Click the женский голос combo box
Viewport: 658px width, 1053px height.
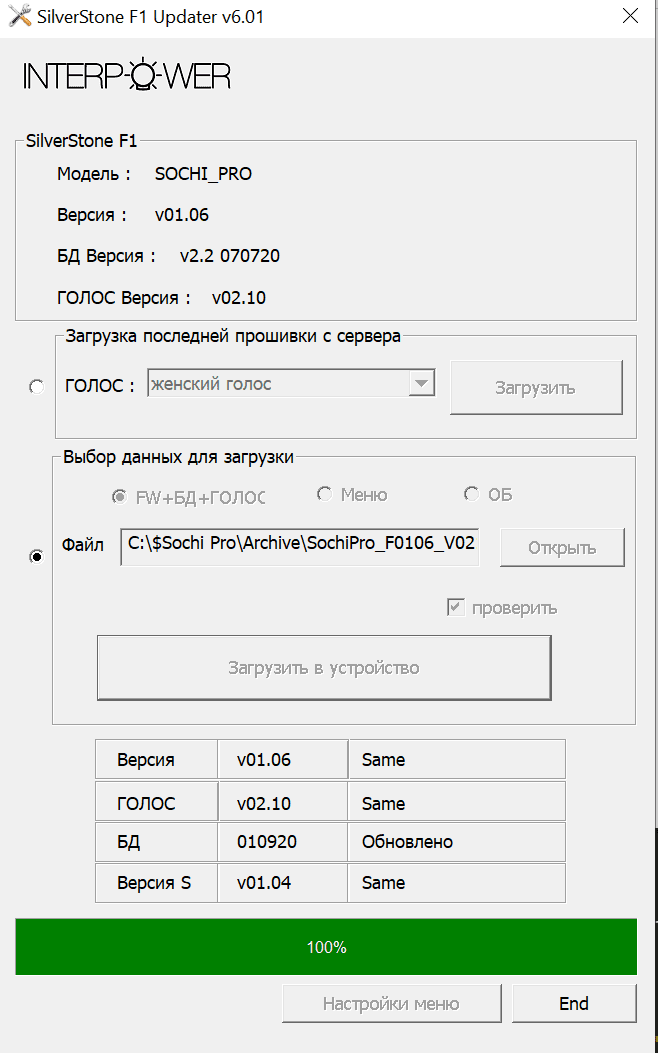click(278, 384)
